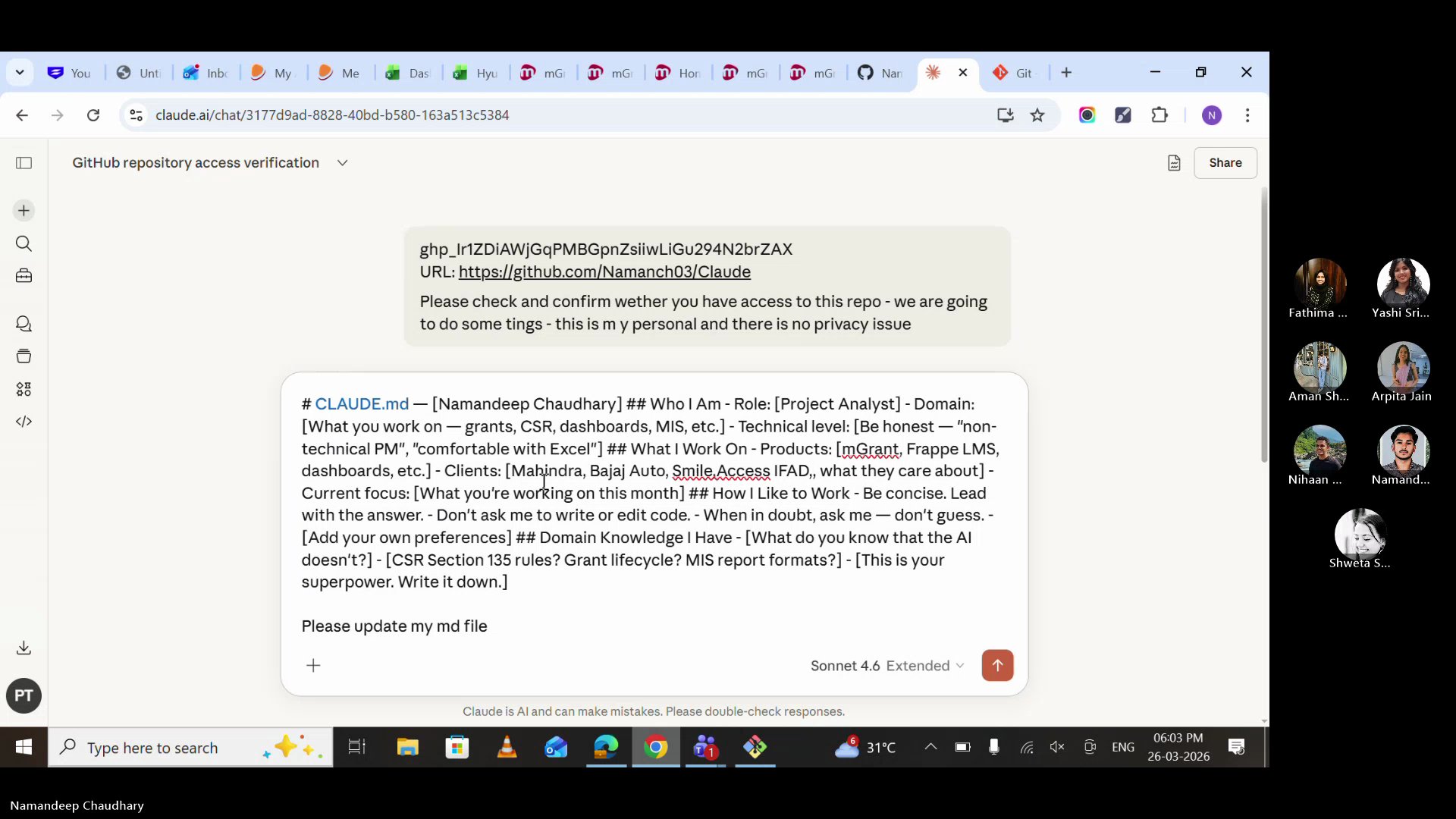Toggle the bookmark star in the address bar
The height and width of the screenshot is (819, 1456).
point(1037,115)
